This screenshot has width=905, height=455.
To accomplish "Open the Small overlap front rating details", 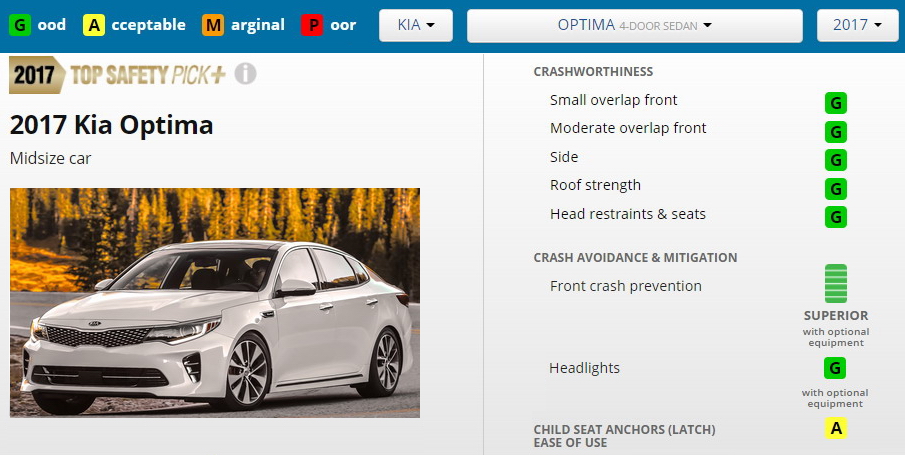I will click(x=614, y=100).
